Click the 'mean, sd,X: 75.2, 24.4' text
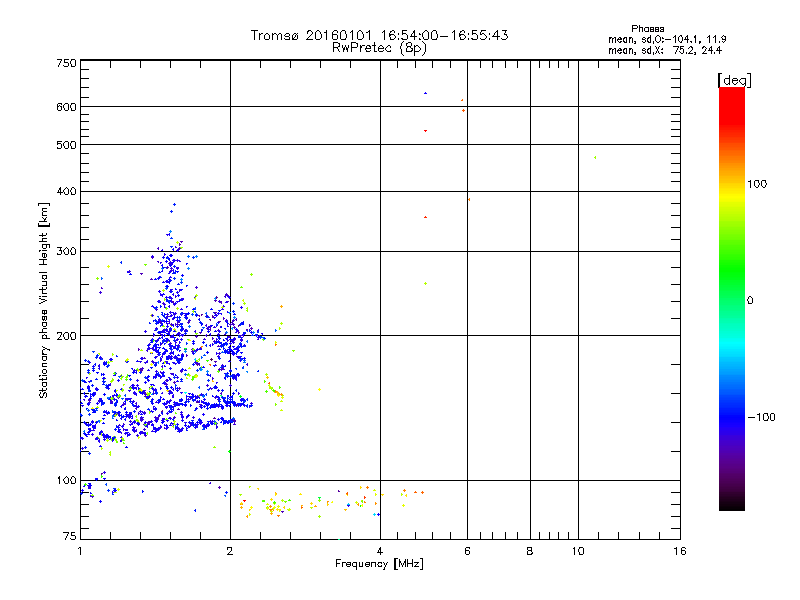800x600 pixels. coord(665,50)
